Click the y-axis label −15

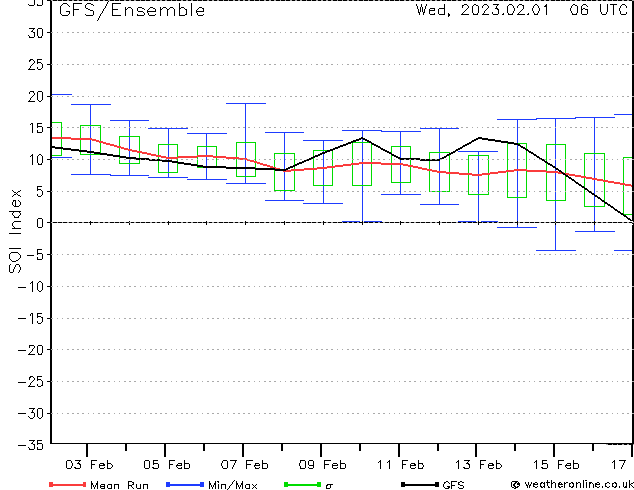(x=31, y=318)
